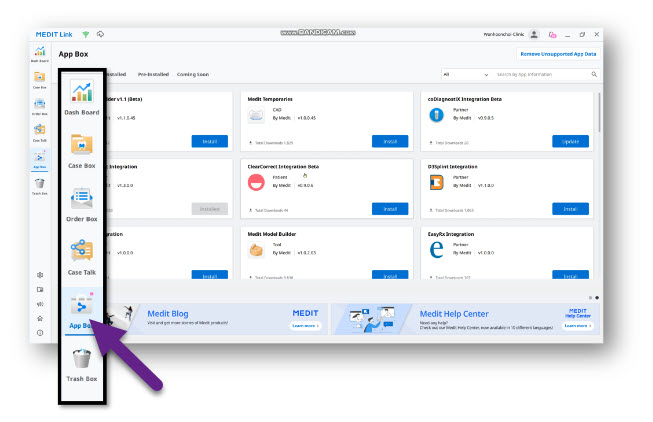Click the Medit Model Builder app icon
The width and height of the screenshot is (653, 422).
pyautogui.click(x=256, y=250)
